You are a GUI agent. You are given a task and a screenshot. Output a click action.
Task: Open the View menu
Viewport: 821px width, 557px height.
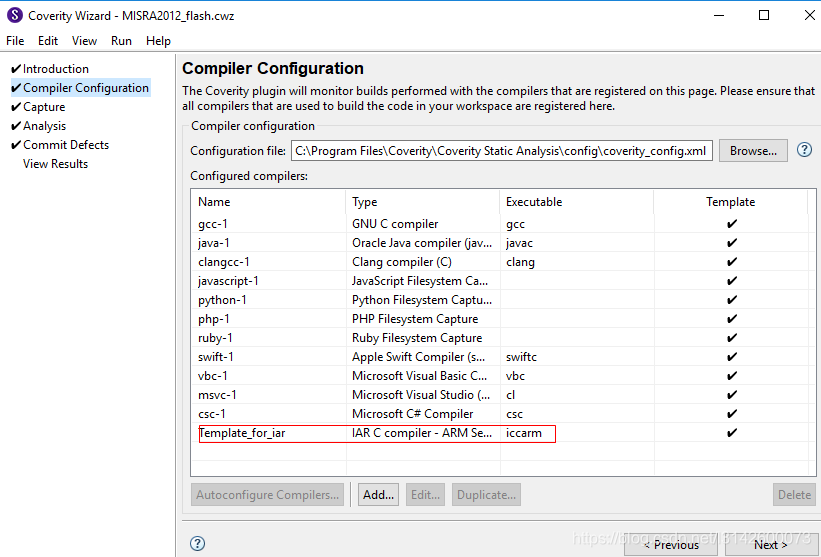coord(84,41)
